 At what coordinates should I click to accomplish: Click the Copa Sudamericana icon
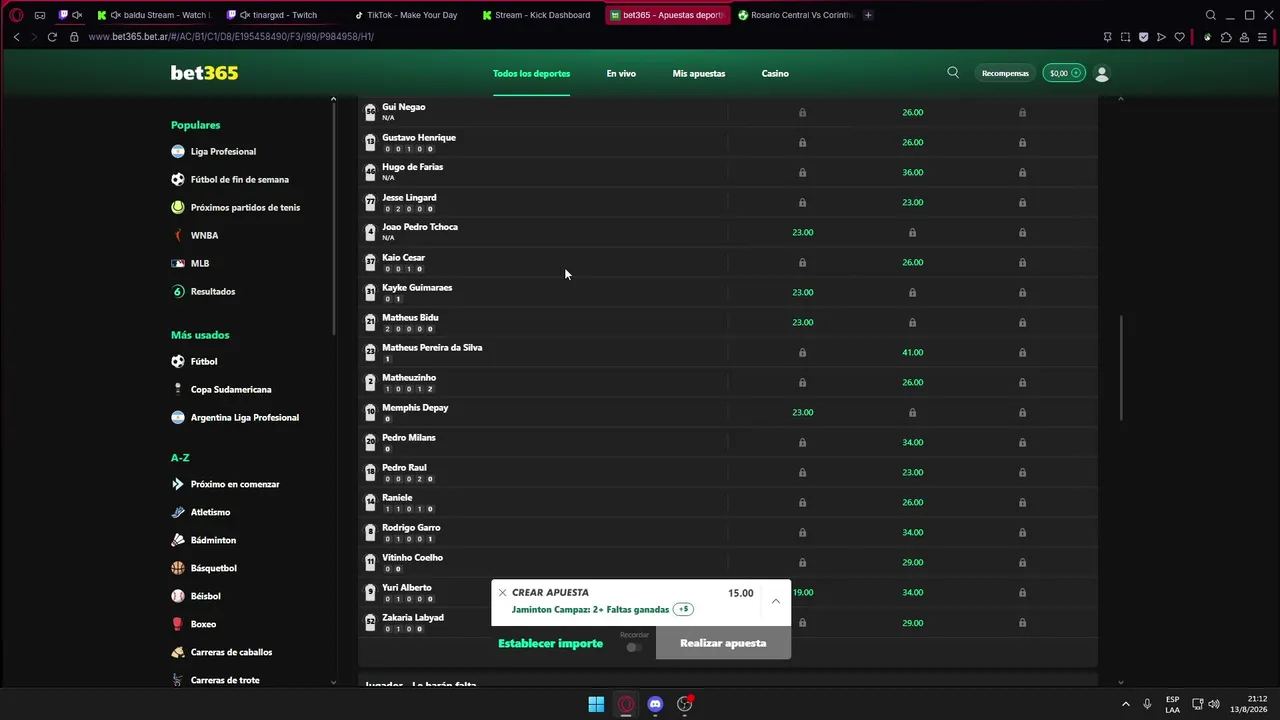tap(178, 390)
